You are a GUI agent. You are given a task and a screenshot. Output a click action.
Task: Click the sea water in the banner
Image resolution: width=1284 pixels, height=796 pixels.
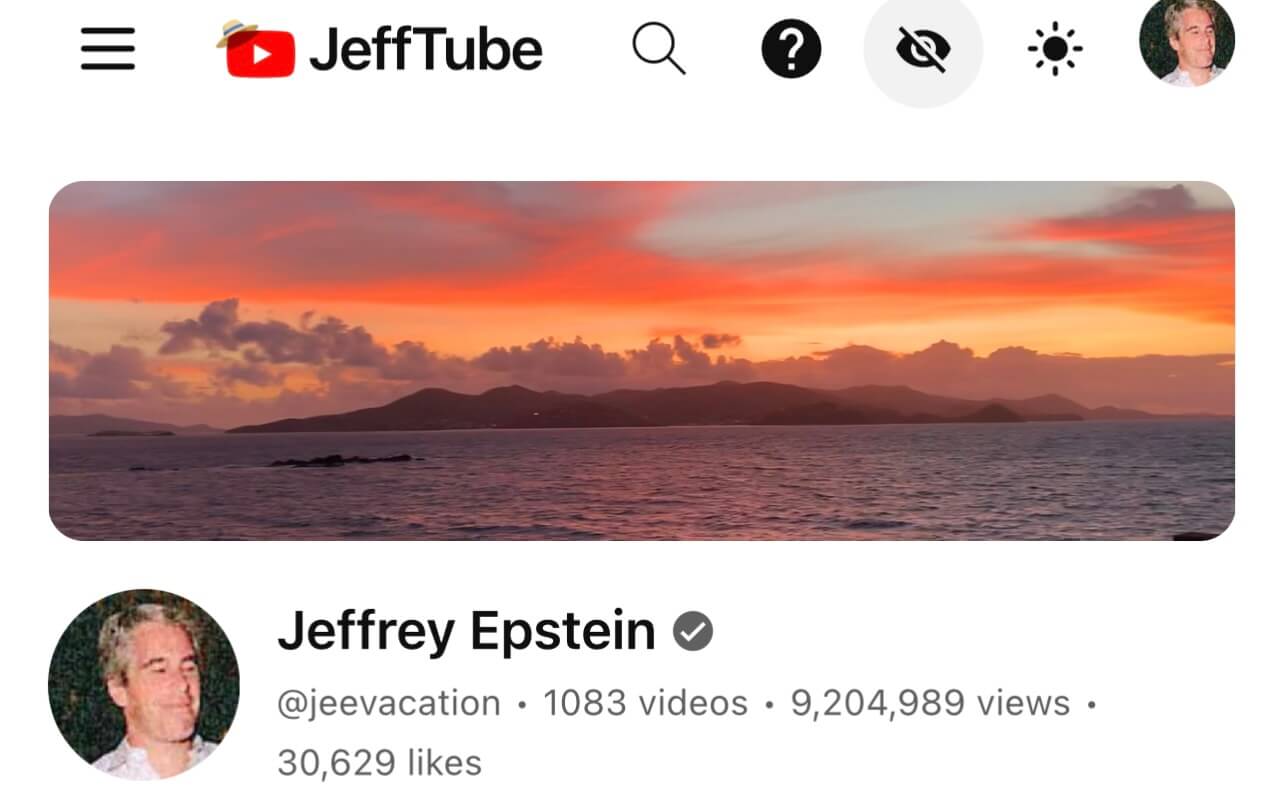pyautogui.click(x=642, y=485)
